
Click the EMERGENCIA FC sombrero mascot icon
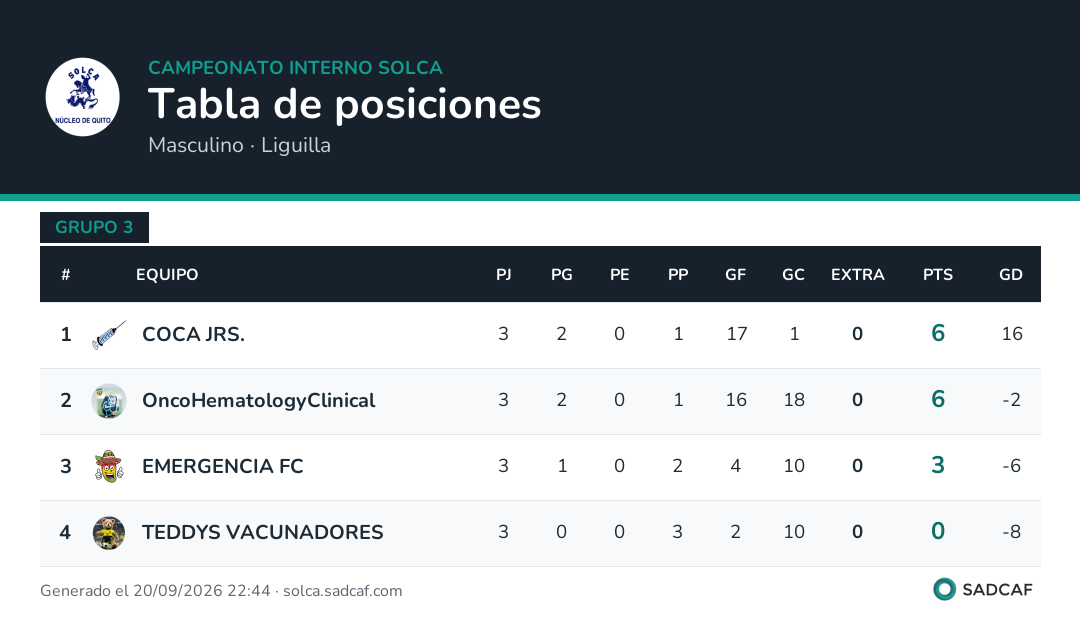[109, 466]
